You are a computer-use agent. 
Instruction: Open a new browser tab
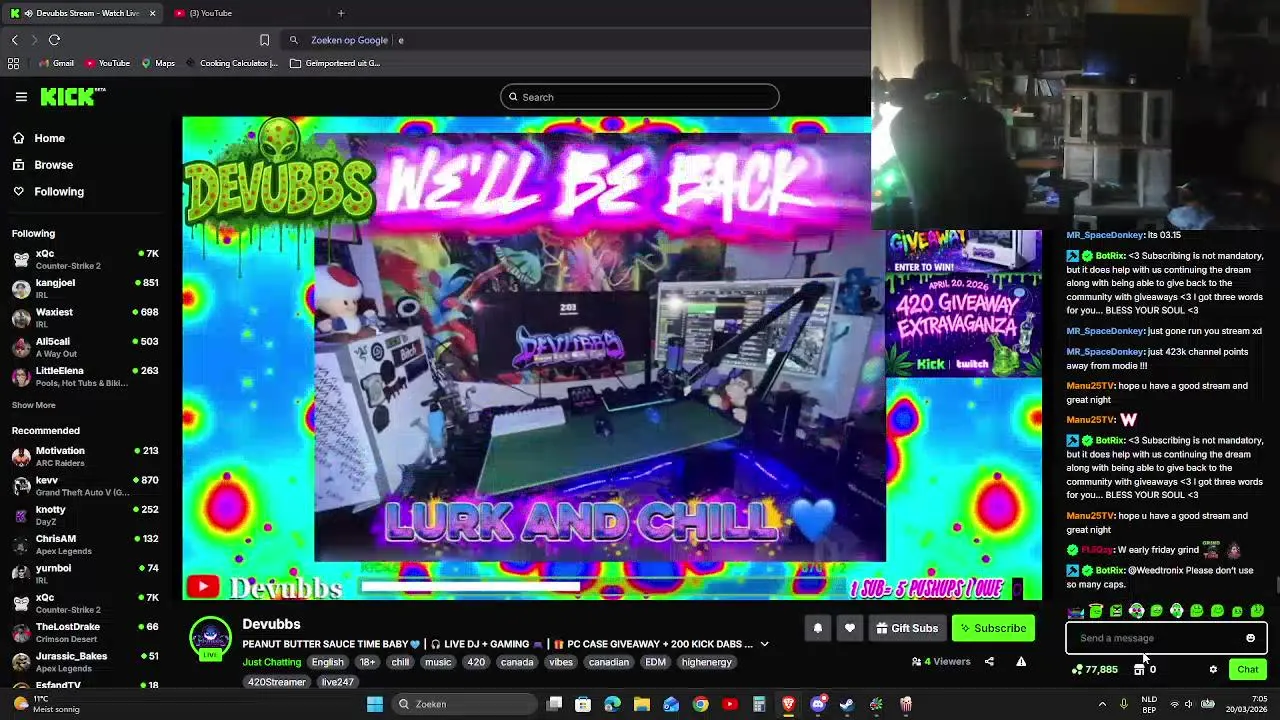pyautogui.click(x=341, y=13)
